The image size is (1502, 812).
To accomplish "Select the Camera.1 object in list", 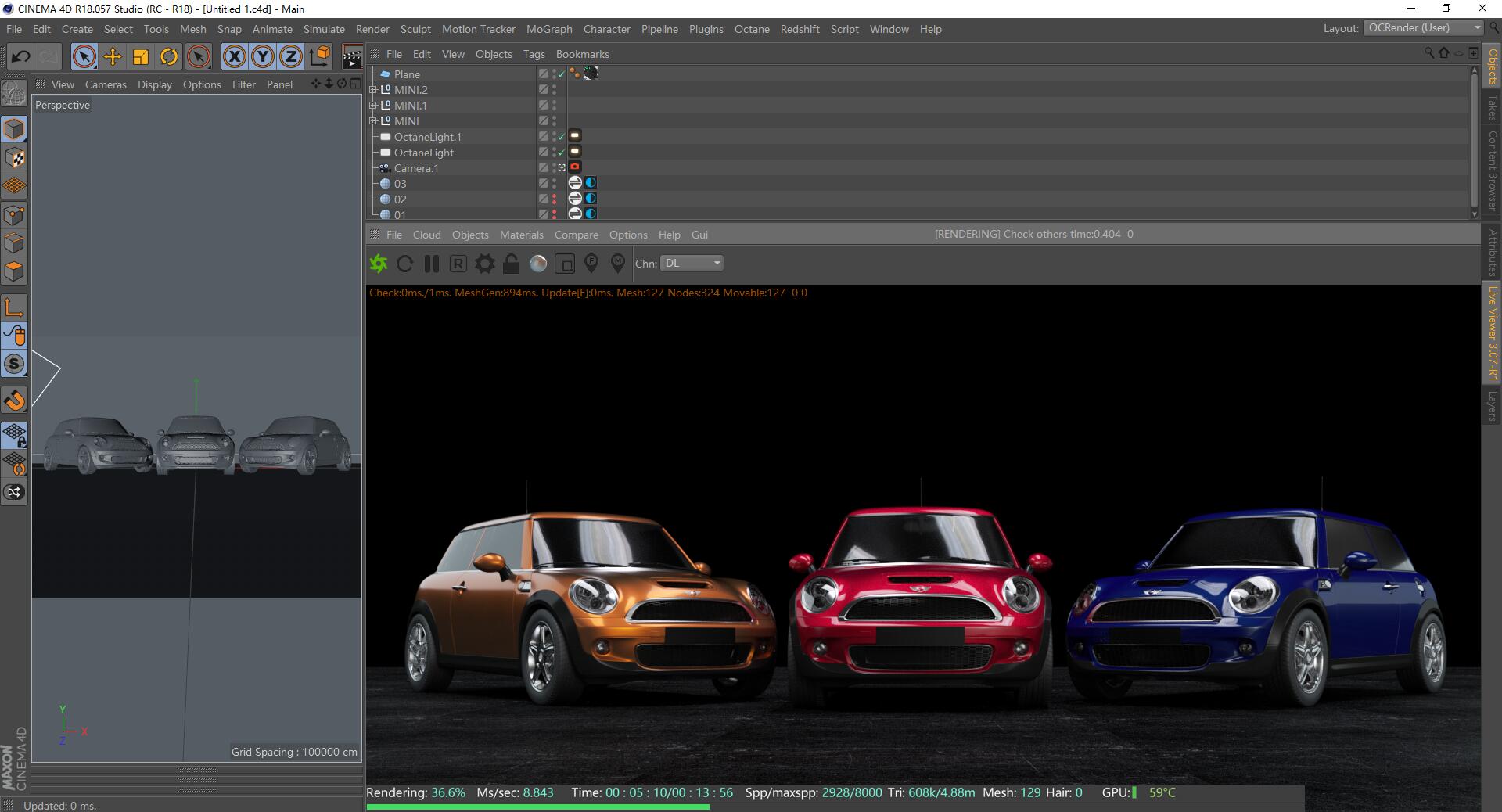I will click(416, 168).
